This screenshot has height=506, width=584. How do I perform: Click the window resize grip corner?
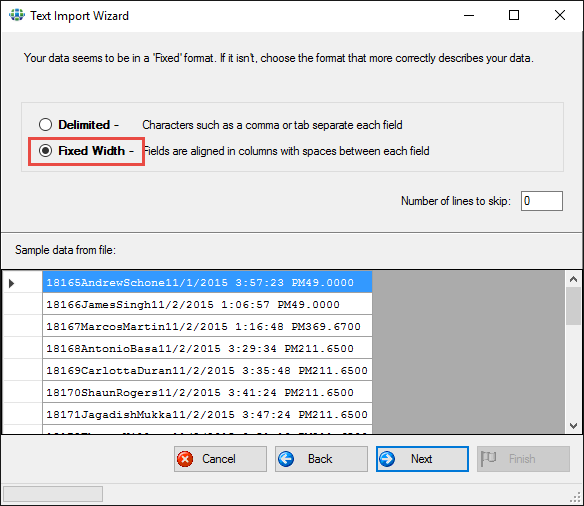coord(576,497)
